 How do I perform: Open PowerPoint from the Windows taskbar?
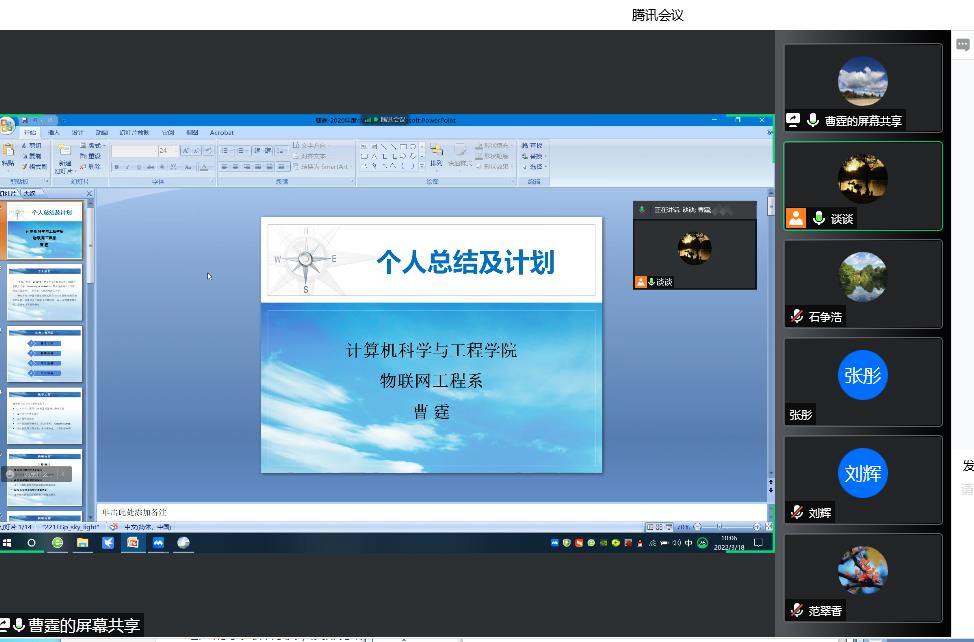(132, 543)
